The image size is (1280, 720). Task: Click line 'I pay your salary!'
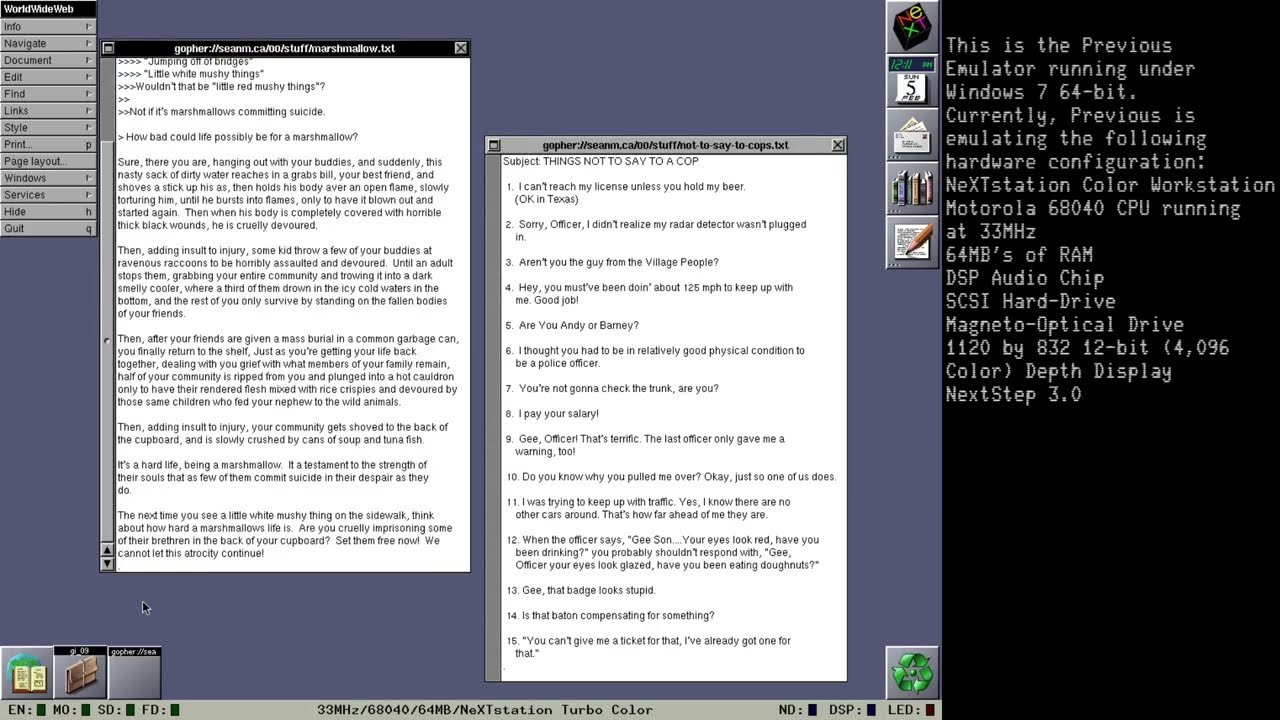pos(558,413)
